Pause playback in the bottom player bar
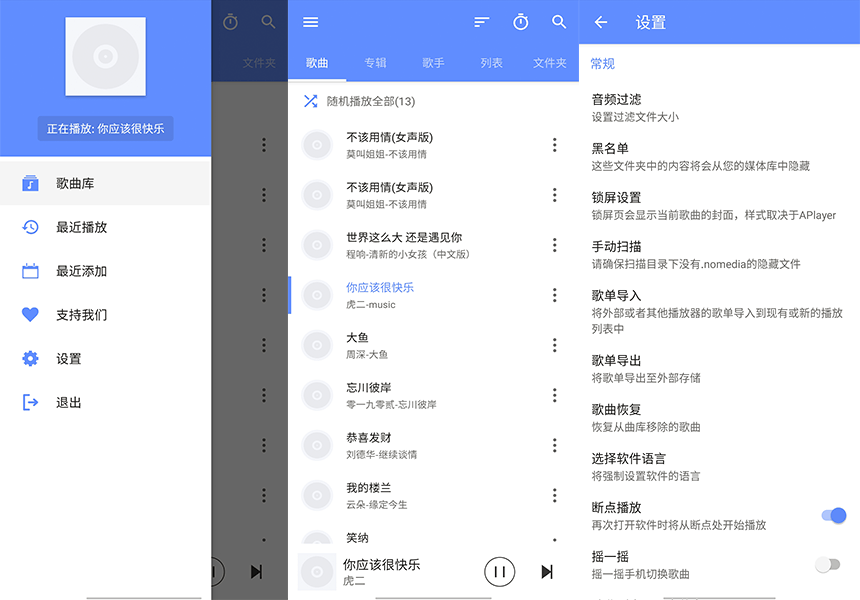The height and width of the screenshot is (600, 860). click(500, 571)
